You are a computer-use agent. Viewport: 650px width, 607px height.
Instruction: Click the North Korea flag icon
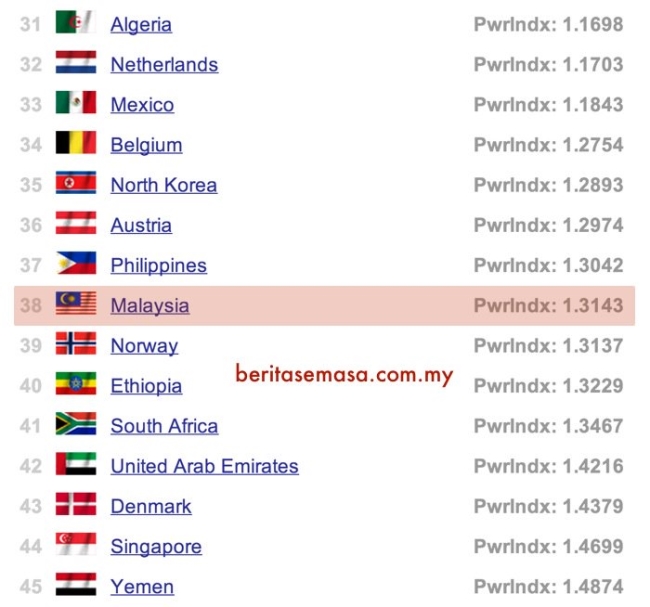(76, 183)
